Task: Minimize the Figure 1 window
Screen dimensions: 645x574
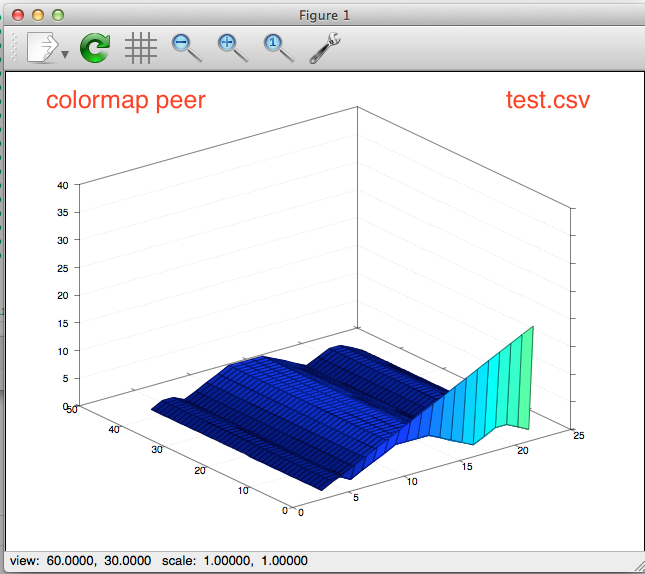Action: pyautogui.click(x=38, y=15)
